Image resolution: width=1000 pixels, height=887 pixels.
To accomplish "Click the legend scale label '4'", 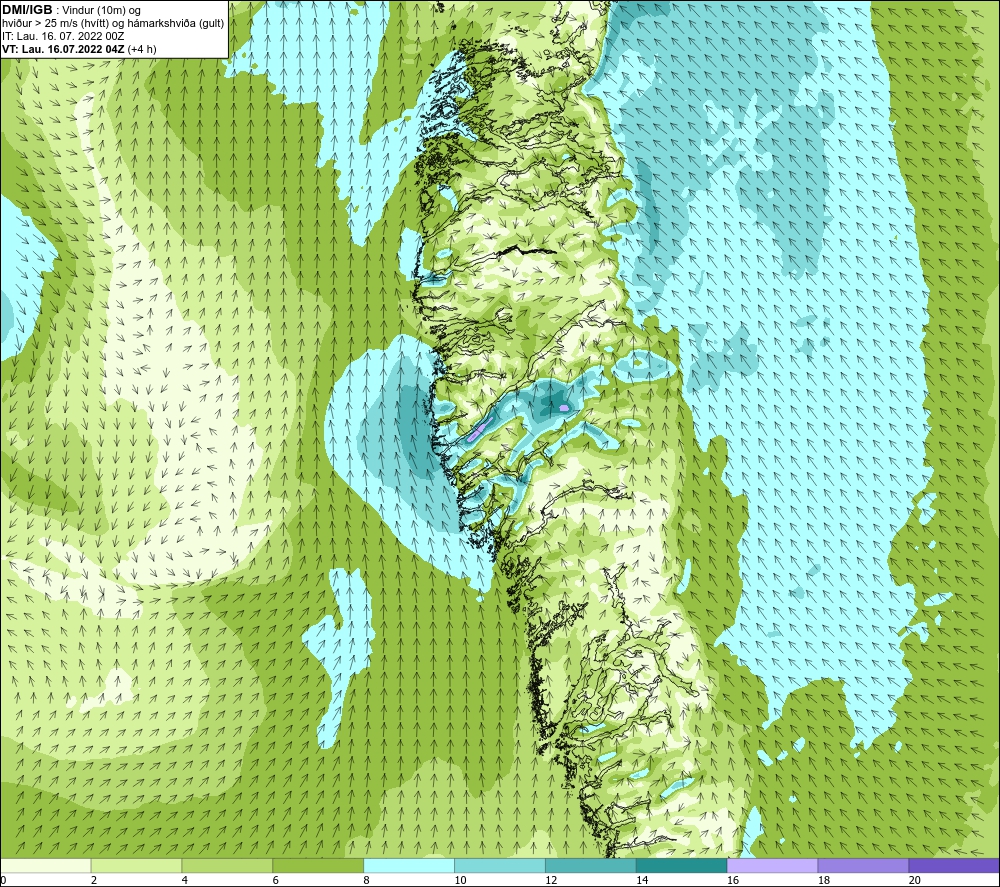I will coord(185,881).
